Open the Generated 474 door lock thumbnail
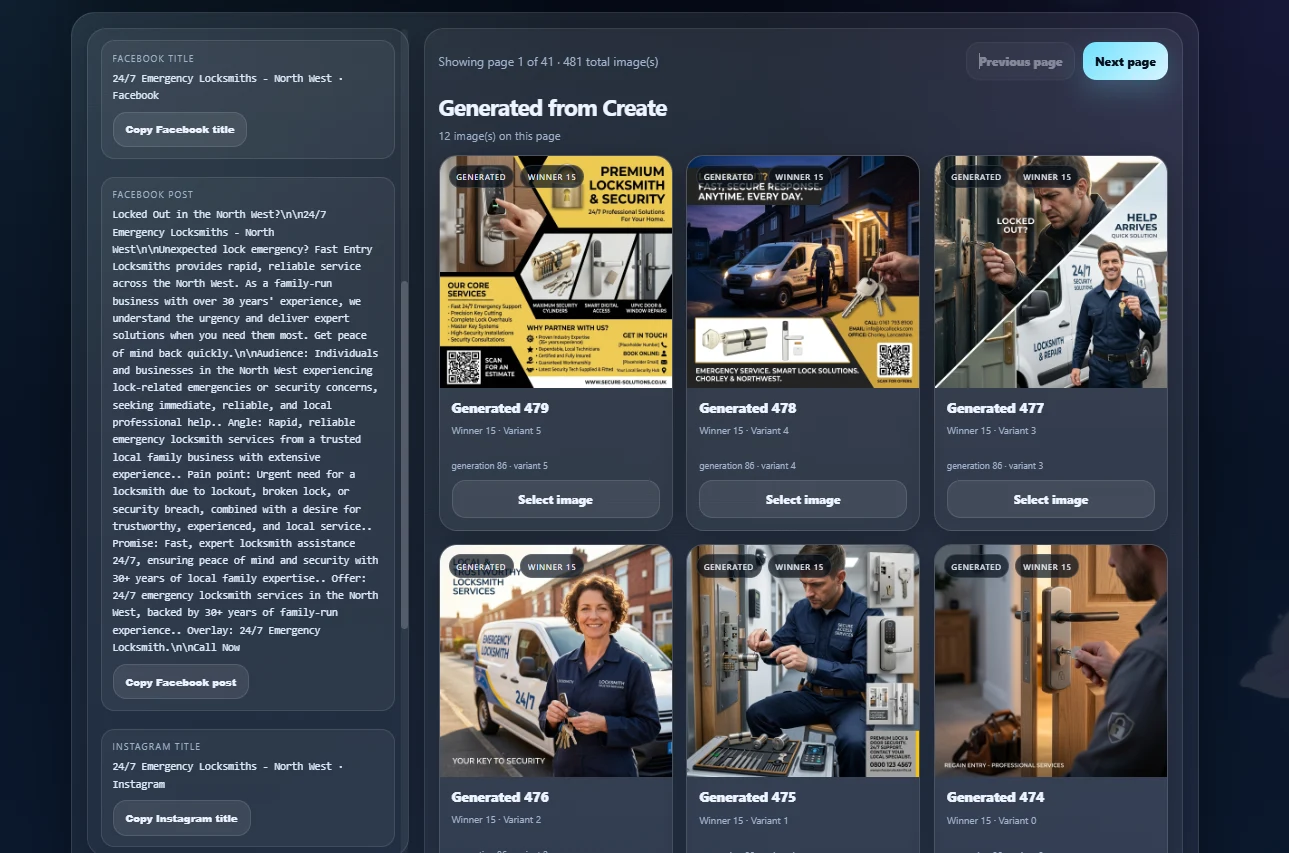This screenshot has width=1289, height=853. point(1051,661)
